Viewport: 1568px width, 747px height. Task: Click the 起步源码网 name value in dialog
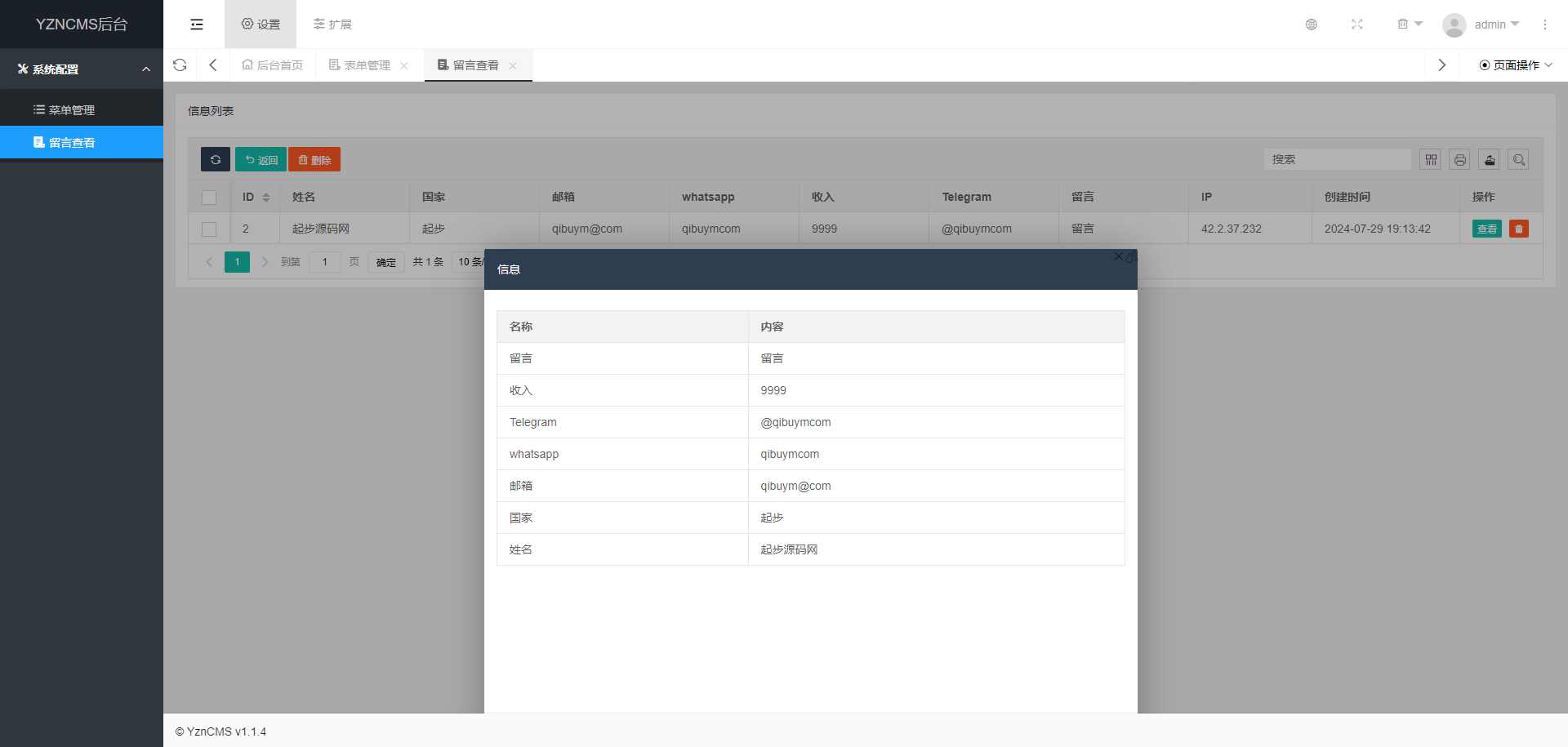click(x=789, y=549)
